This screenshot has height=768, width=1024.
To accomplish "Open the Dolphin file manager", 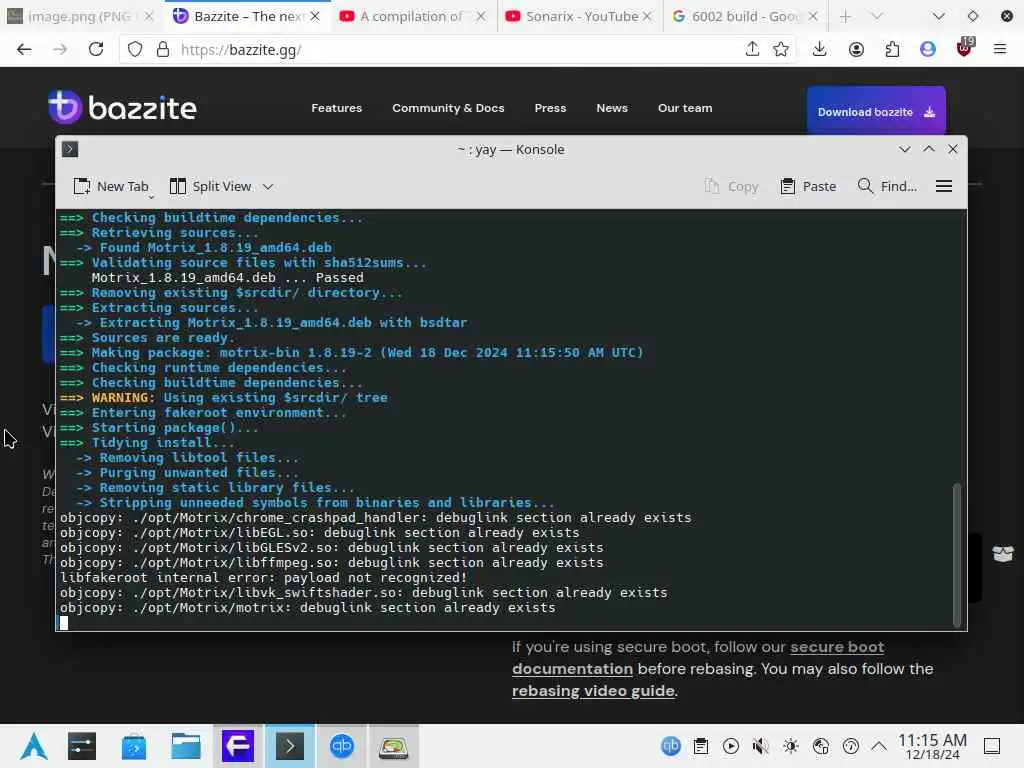I will click(x=186, y=746).
